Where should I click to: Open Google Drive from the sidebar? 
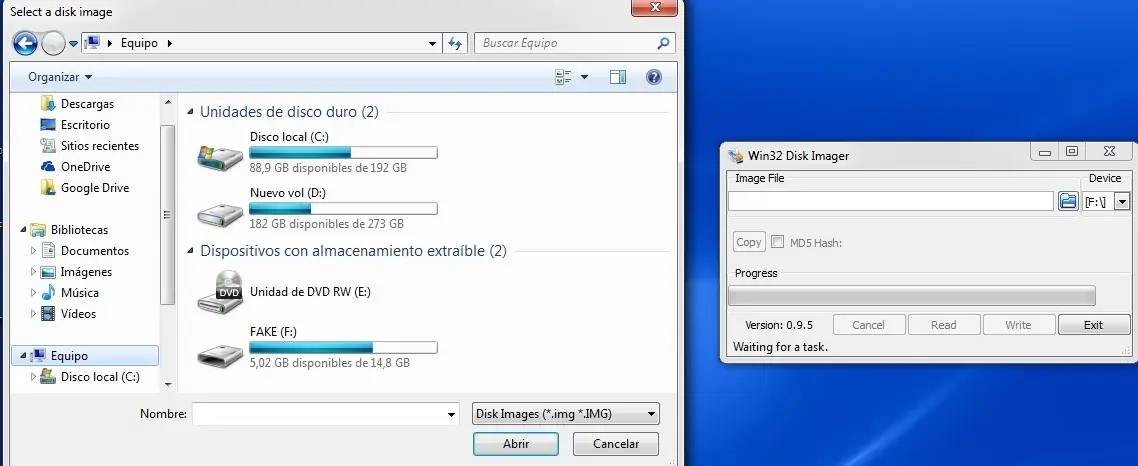point(94,188)
